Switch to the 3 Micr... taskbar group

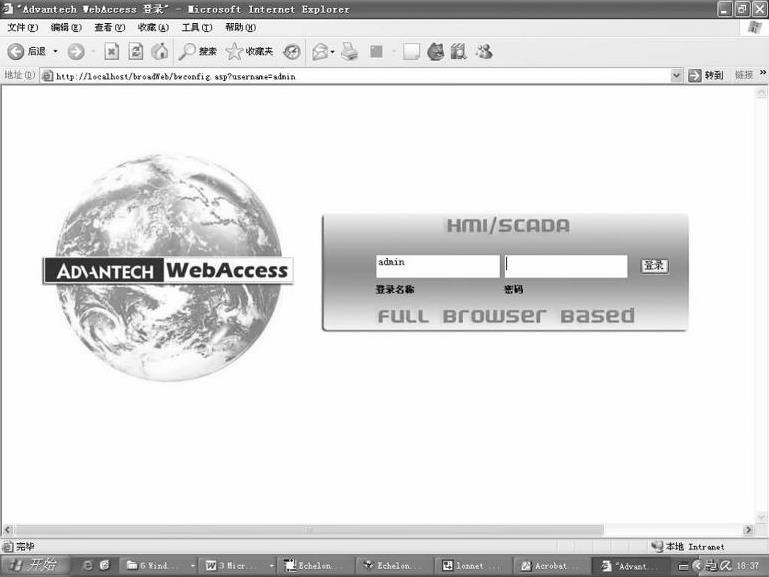[x=239, y=566]
